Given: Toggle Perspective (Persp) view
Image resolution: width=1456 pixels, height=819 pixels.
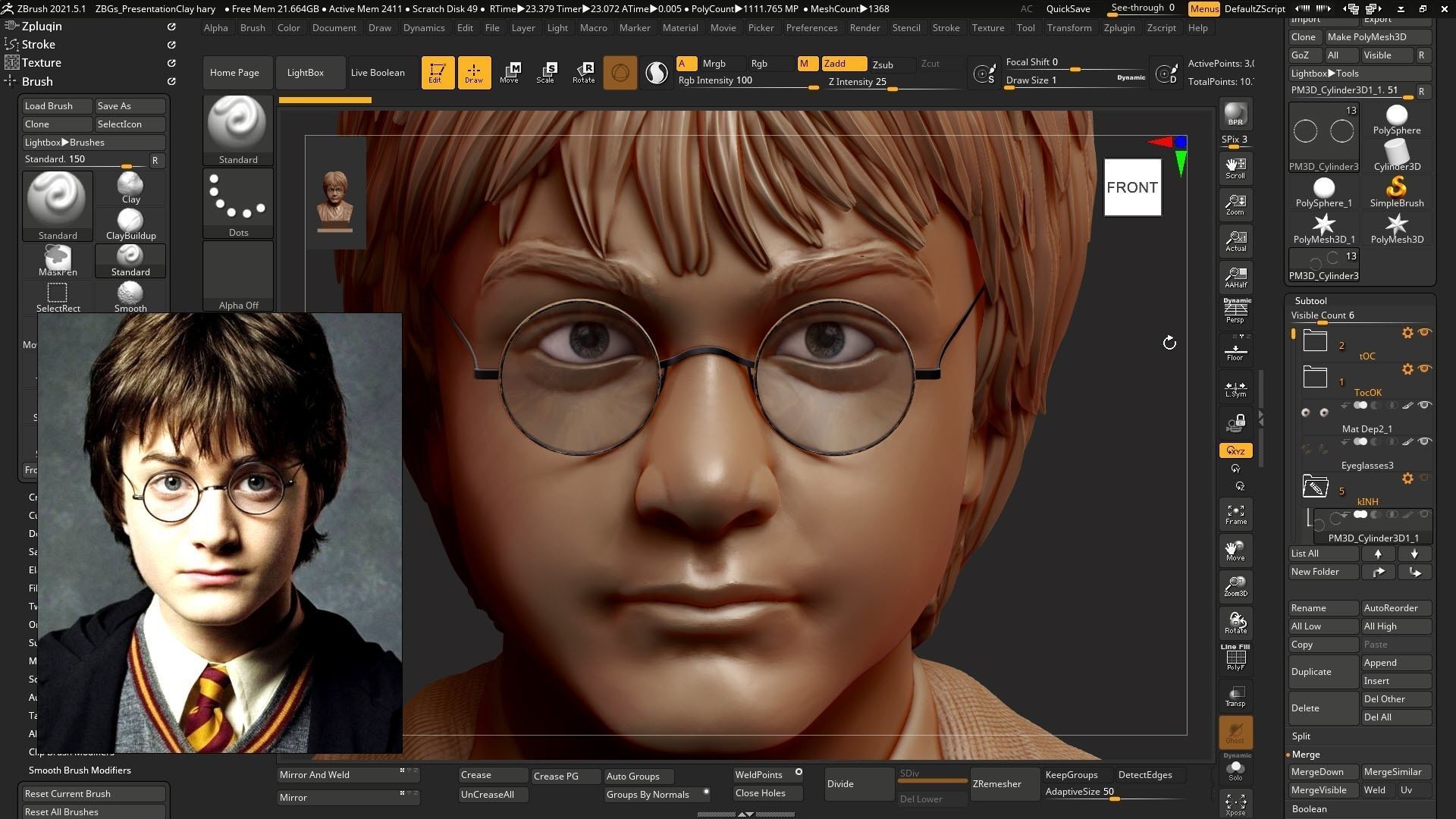Looking at the screenshot, I should (x=1235, y=311).
